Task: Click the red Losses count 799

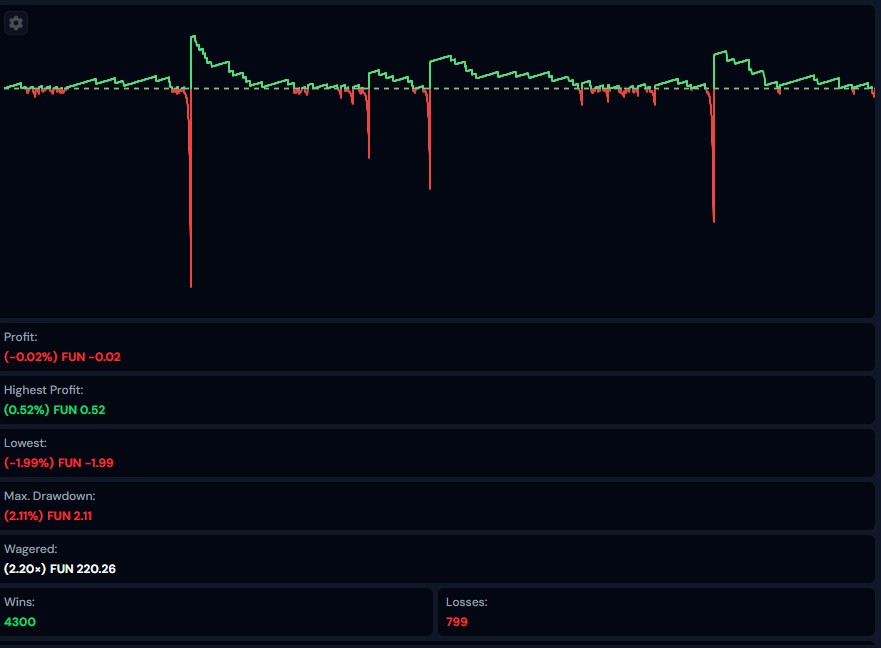Action: tap(456, 622)
